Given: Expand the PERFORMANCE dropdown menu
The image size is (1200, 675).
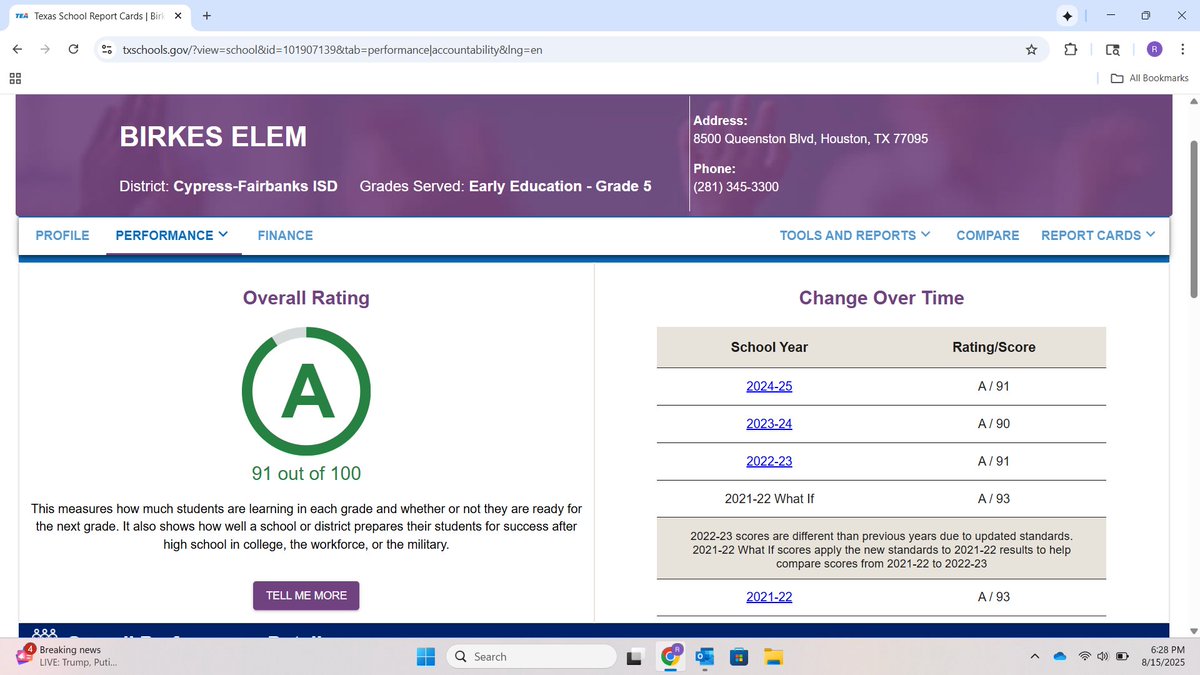Looking at the screenshot, I should 172,235.
